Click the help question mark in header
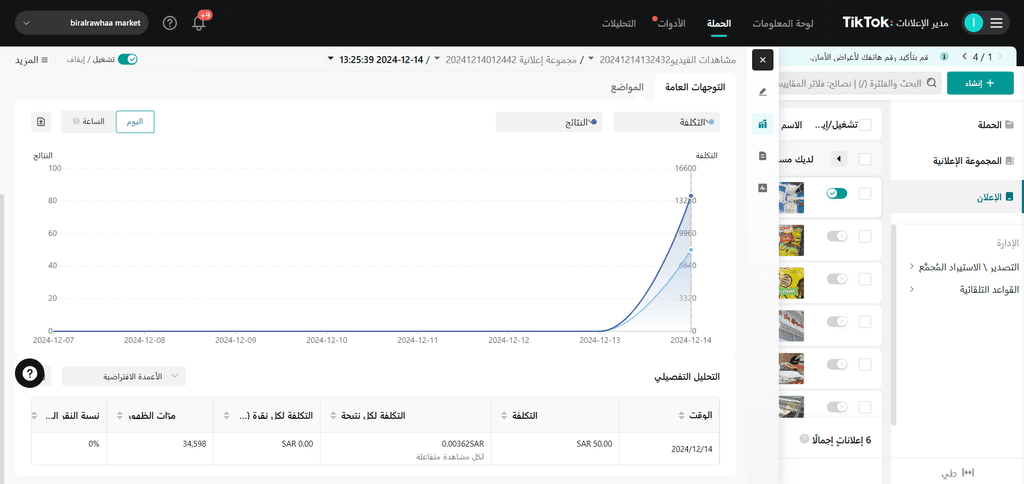1024x484 pixels. tap(170, 24)
